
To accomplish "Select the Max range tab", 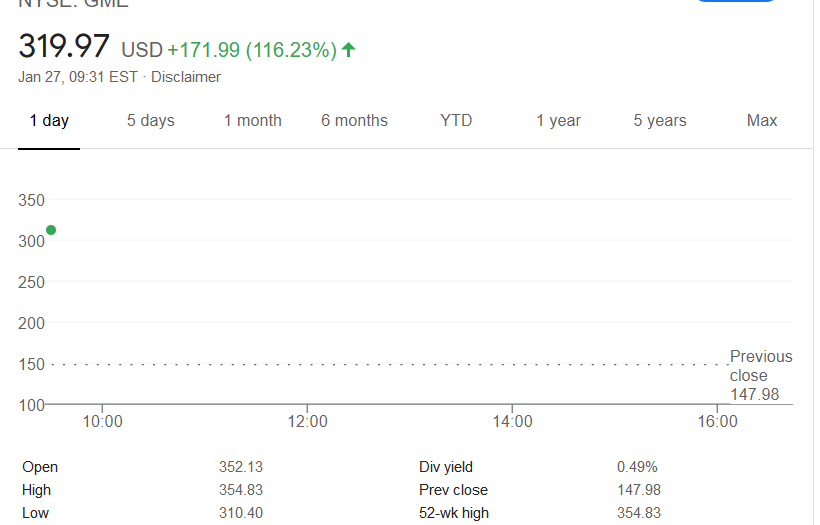I will point(762,121).
